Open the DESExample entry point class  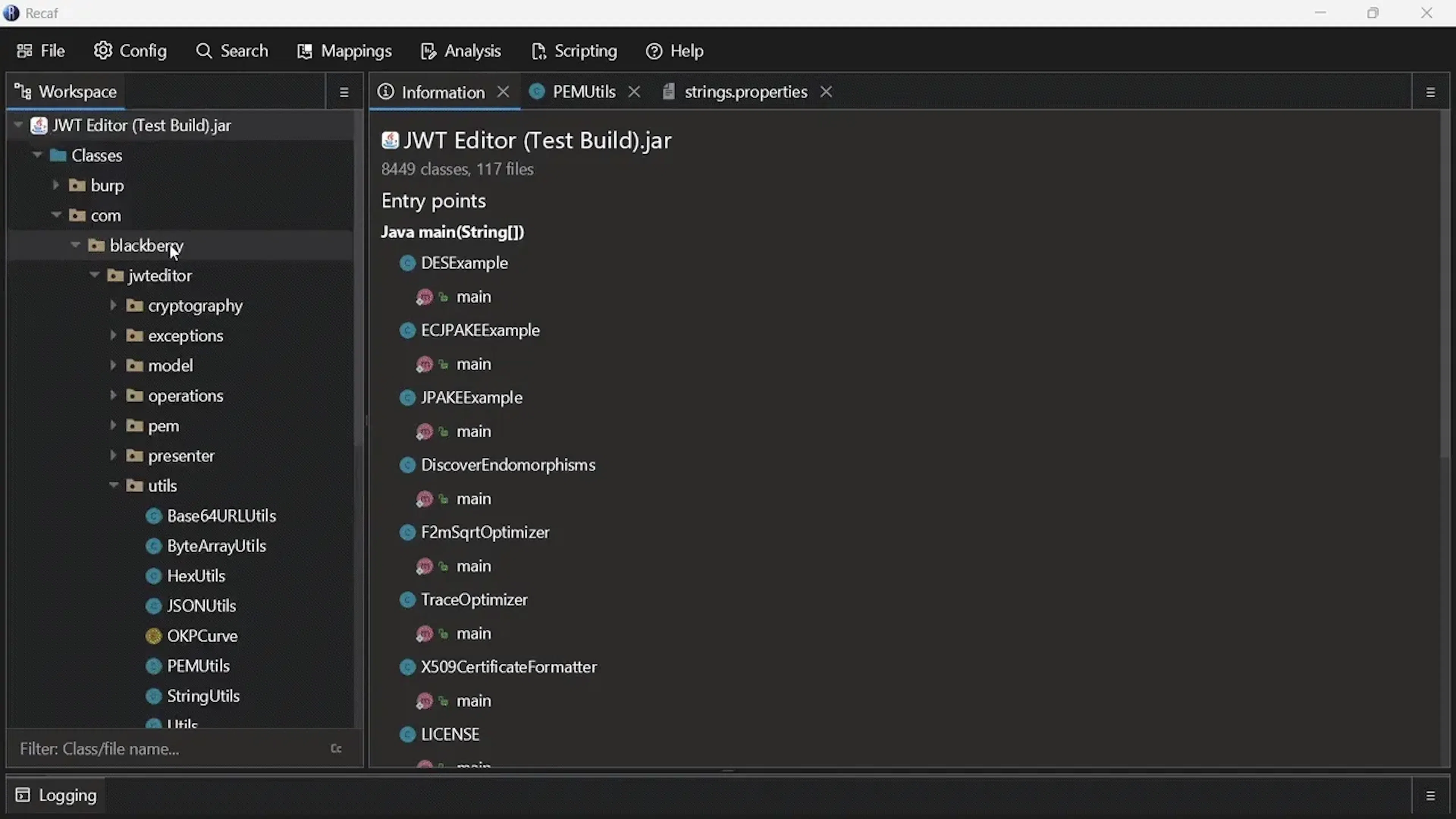tap(464, 263)
